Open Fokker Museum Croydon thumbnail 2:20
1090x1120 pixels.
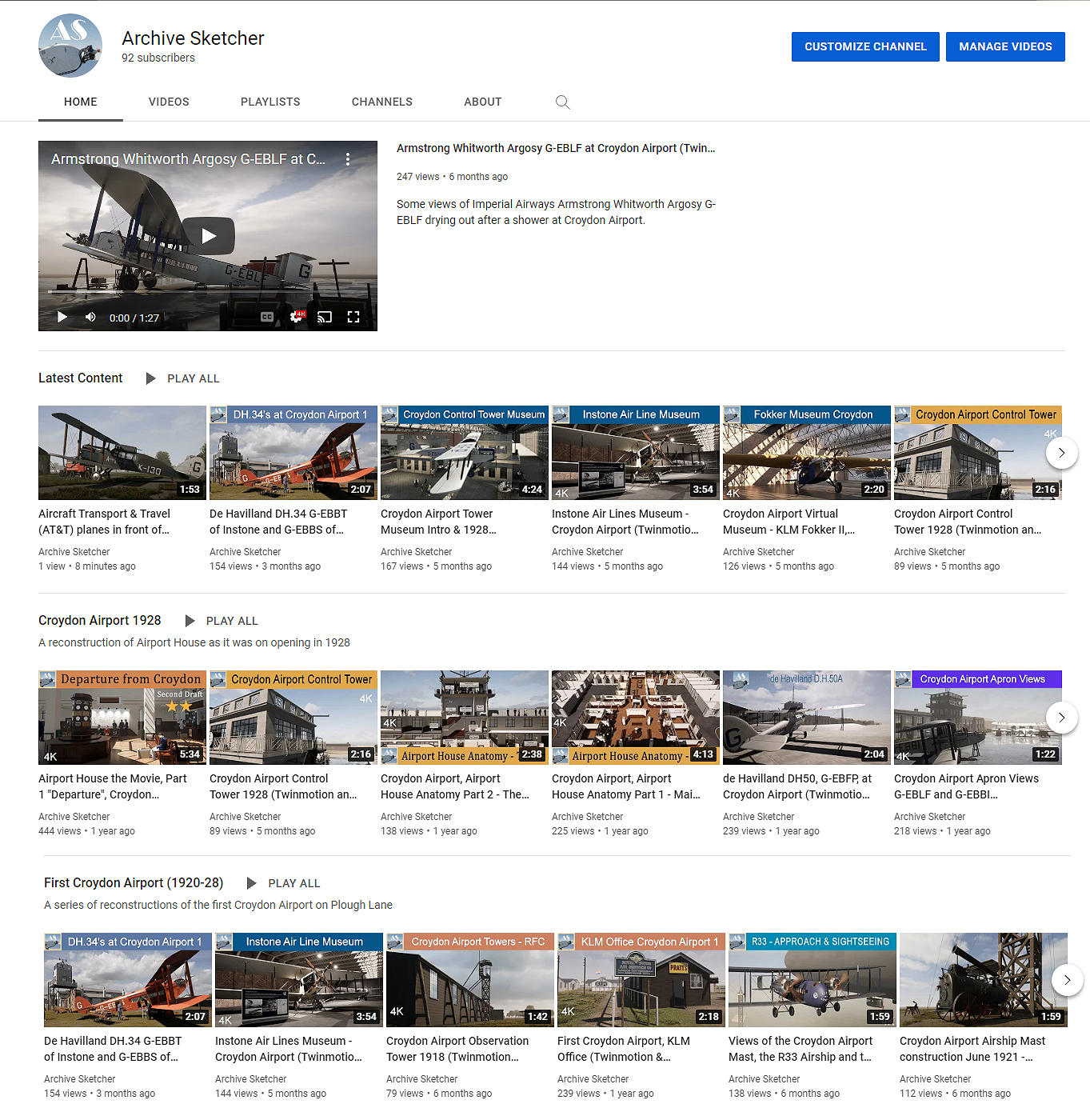pyautogui.click(x=807, y=453)
